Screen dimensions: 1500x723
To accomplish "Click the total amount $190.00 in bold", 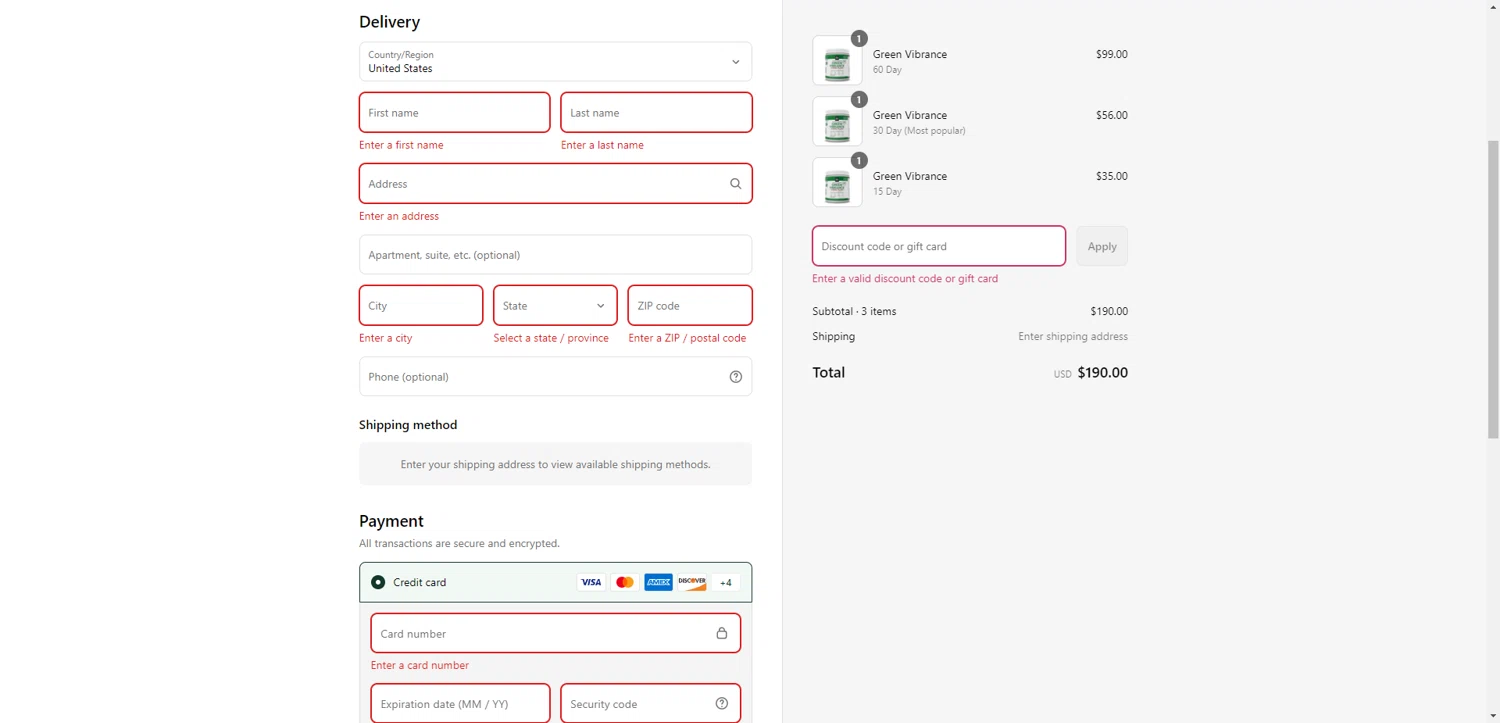I will click(x=1103, y=373).
